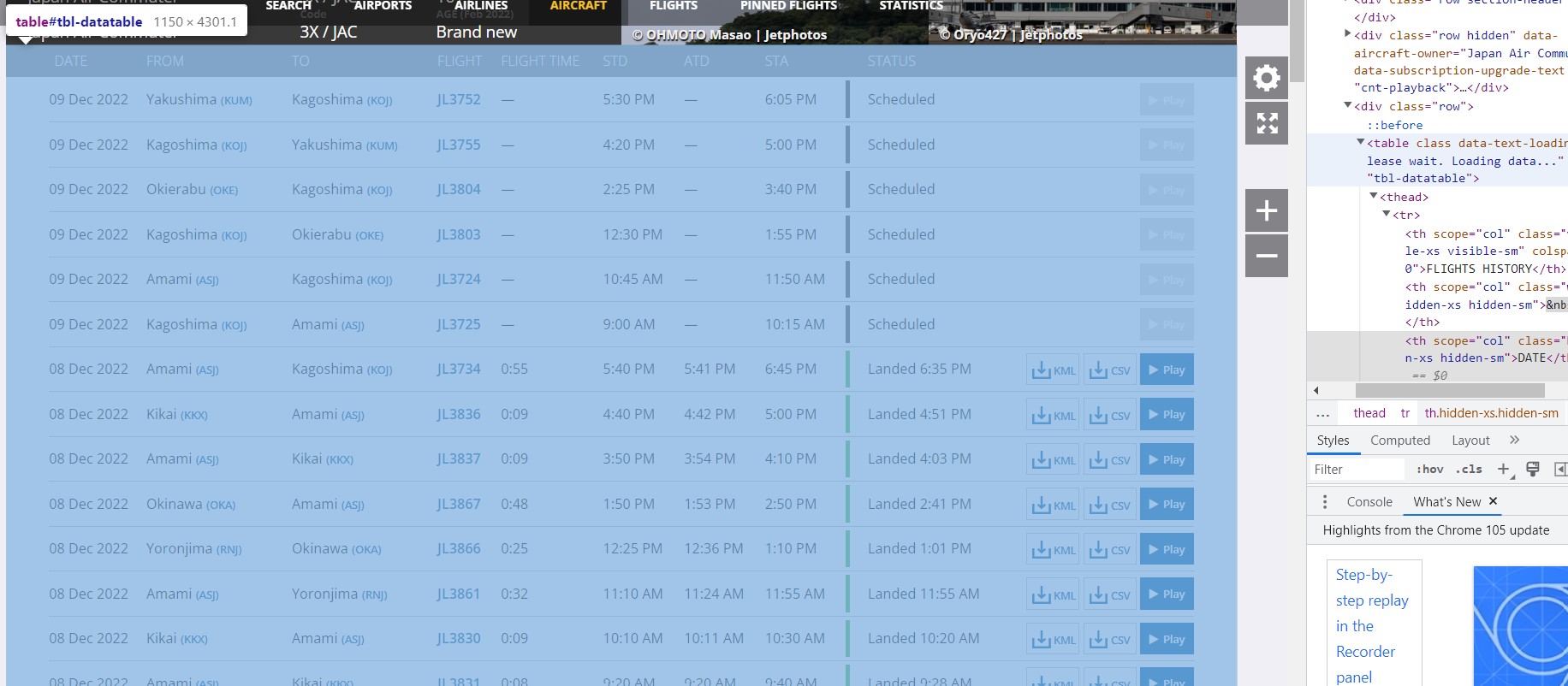Zoom out with the minus button

(1266, 256)
